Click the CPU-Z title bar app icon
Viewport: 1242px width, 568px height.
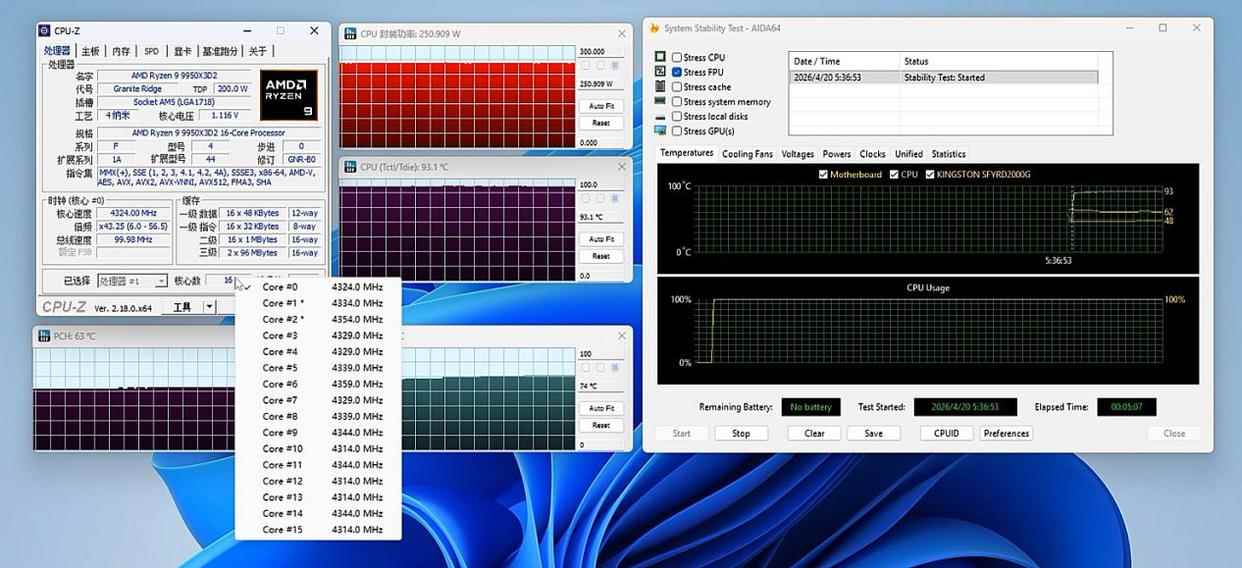tap(45, 32)
